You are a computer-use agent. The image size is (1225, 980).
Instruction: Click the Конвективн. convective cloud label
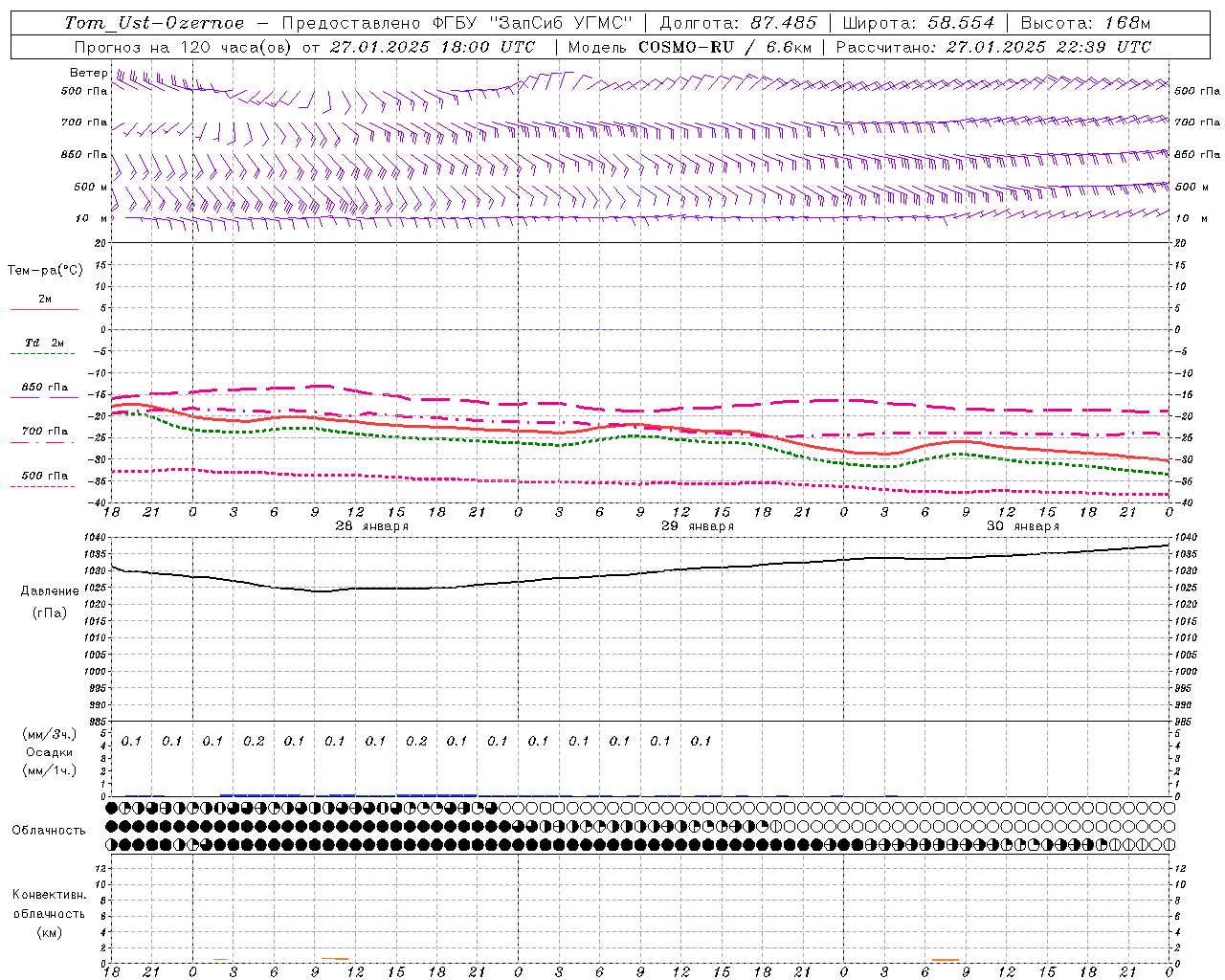pos(49,895)
